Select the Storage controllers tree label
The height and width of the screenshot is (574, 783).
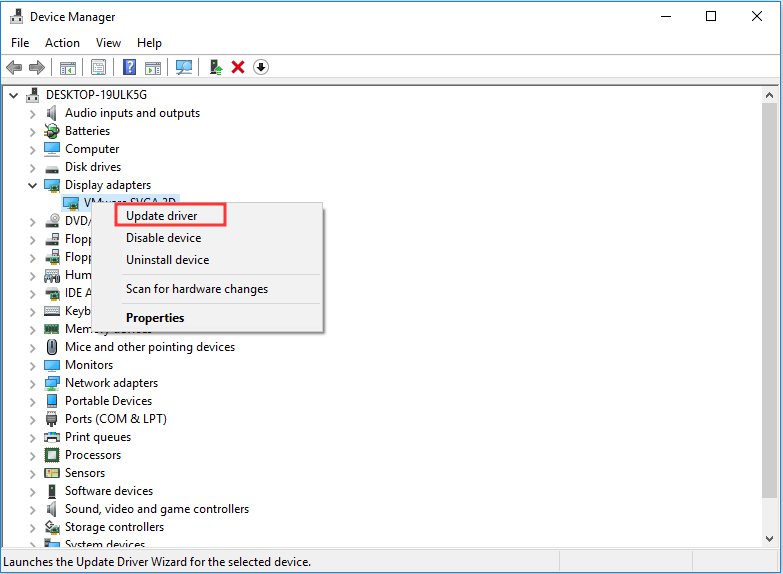[114, 527]
